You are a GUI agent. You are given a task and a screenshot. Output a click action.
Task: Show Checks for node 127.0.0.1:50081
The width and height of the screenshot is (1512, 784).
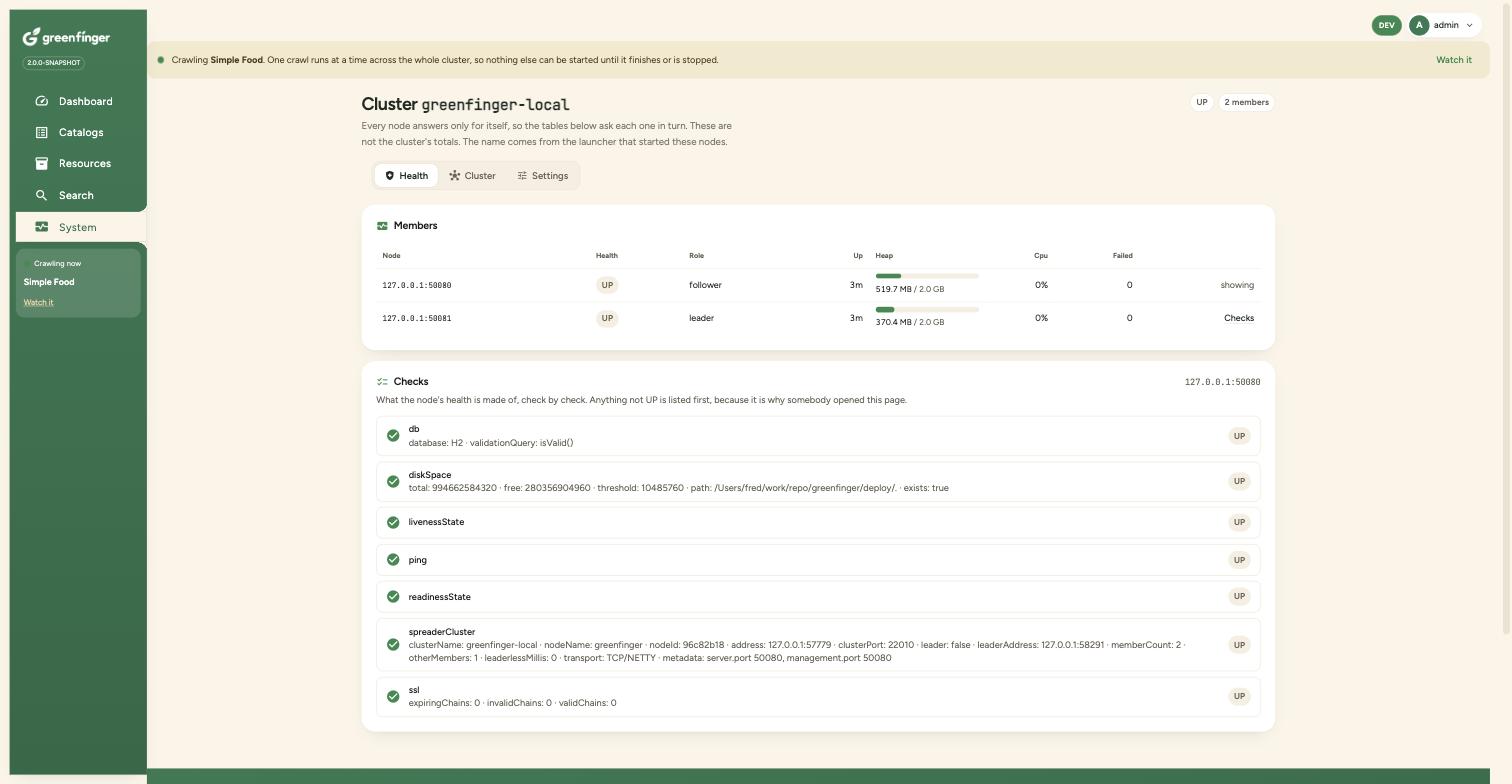(x=1239, y=318)
